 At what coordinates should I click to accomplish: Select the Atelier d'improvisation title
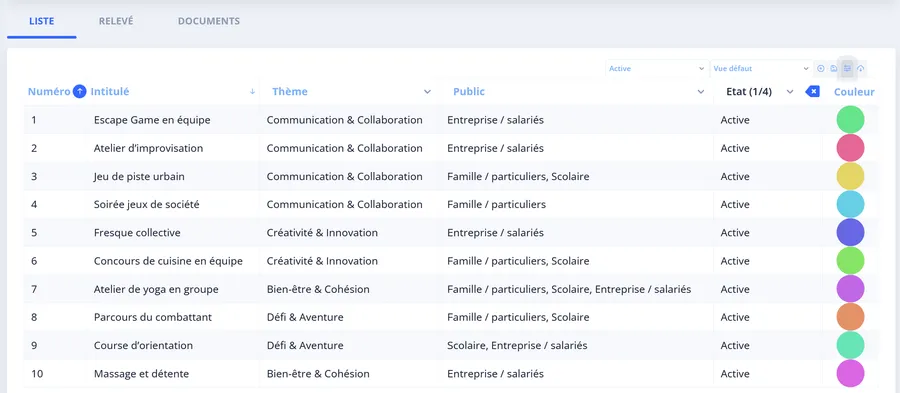pyautogui.click(x=149, y=148)
